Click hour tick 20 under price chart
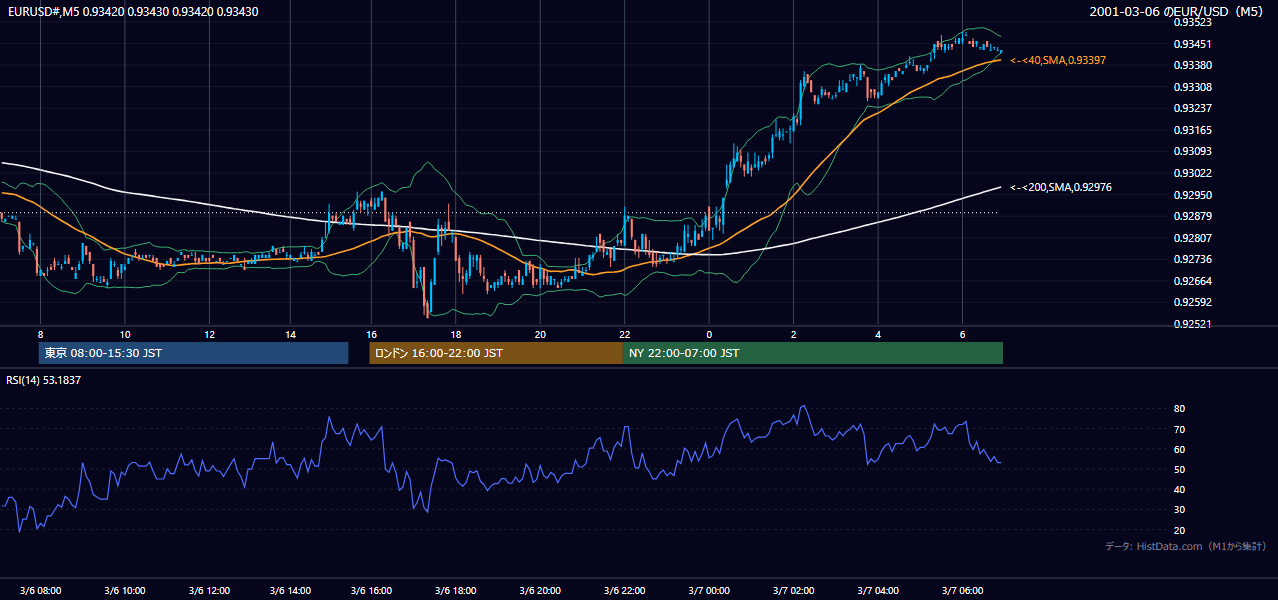This screenshot has height=600, width=1278. 540,334
